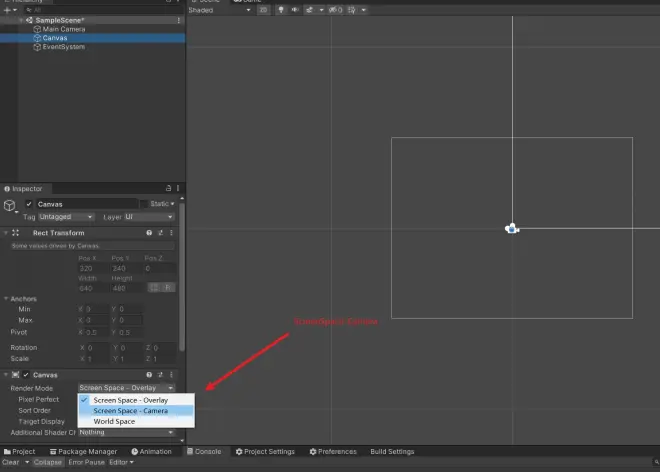This screenshot has height=472, width=660.
Task: Toggle the Collapse console button
Action: coord(48,462)
